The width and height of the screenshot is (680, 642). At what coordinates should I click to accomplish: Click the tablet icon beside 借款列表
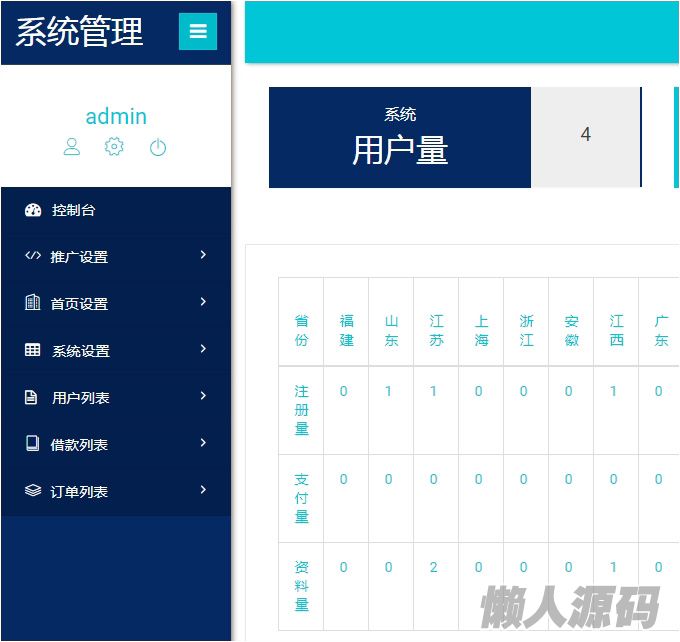pos(33,443)
